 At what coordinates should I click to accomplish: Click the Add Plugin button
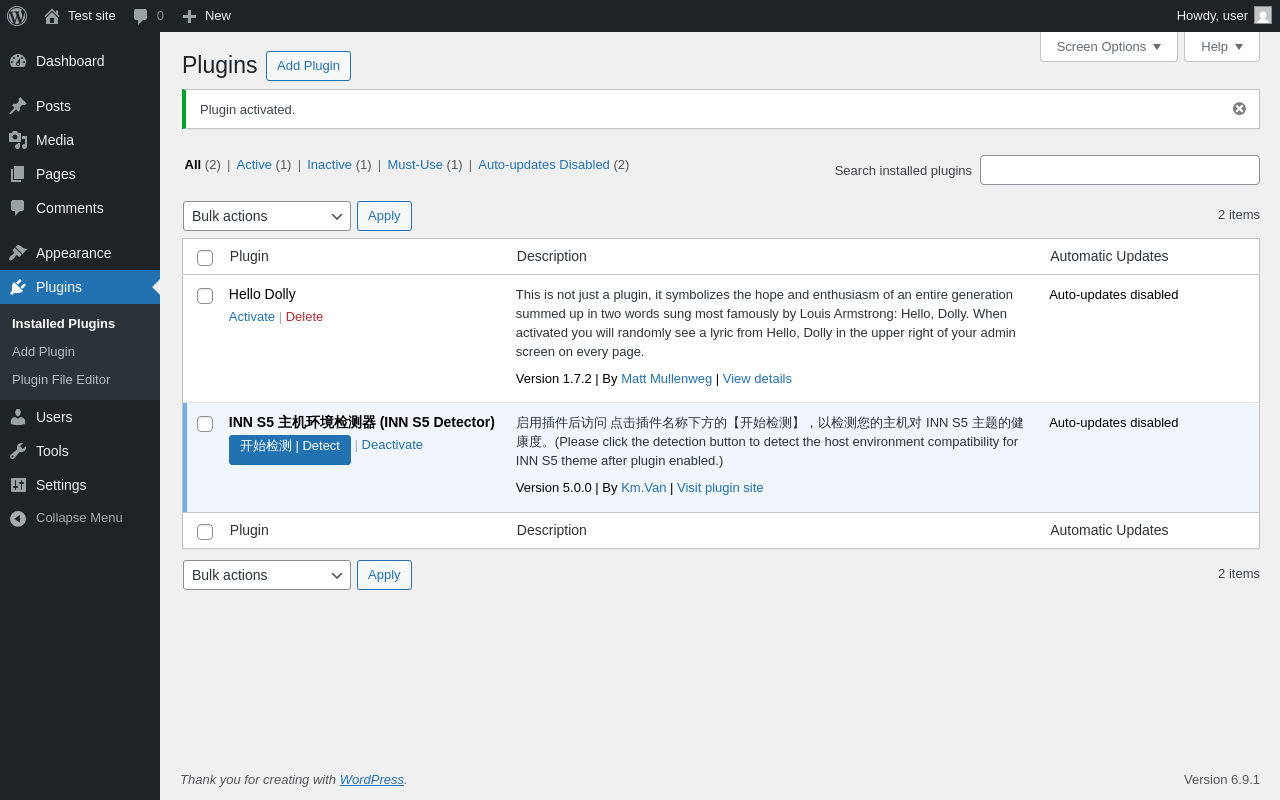pyautogui.click(x=308, y=66)
